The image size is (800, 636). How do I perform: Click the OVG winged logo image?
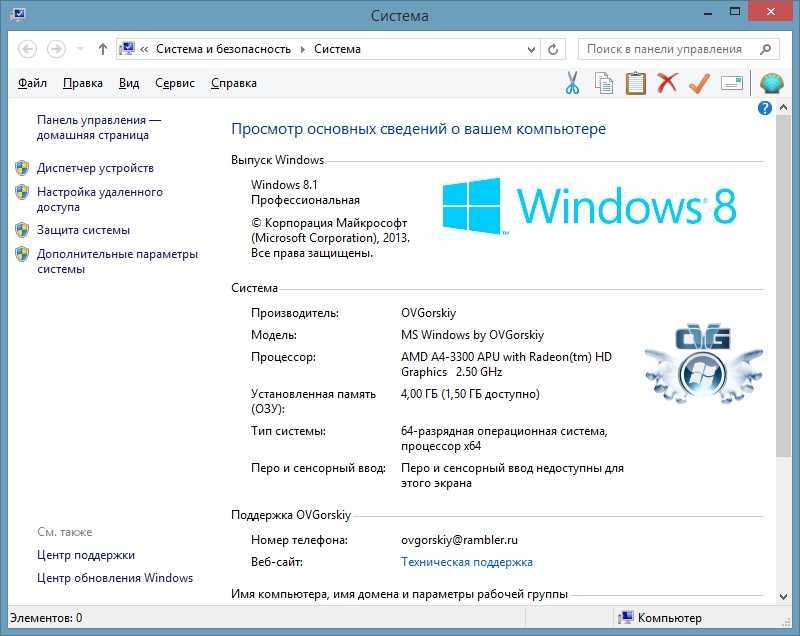pos(704,363)
